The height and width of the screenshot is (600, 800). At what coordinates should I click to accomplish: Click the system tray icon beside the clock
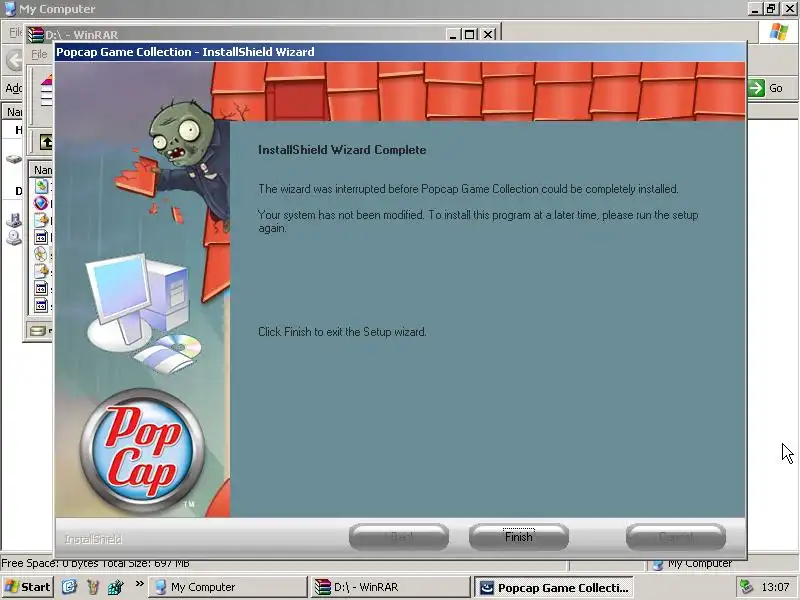pos(746,587)
